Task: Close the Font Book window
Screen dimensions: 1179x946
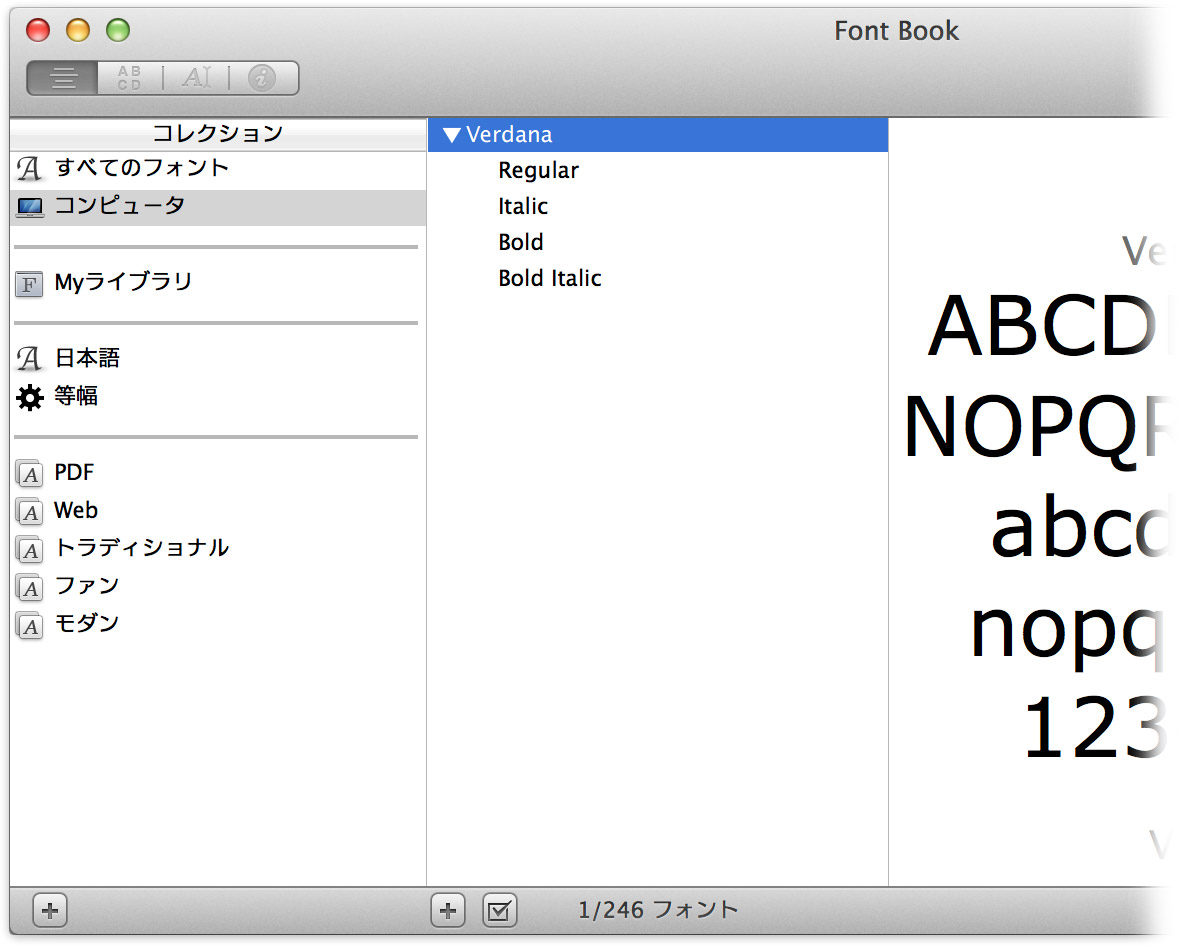Action: pyautogui.click(x=38, y=30)
